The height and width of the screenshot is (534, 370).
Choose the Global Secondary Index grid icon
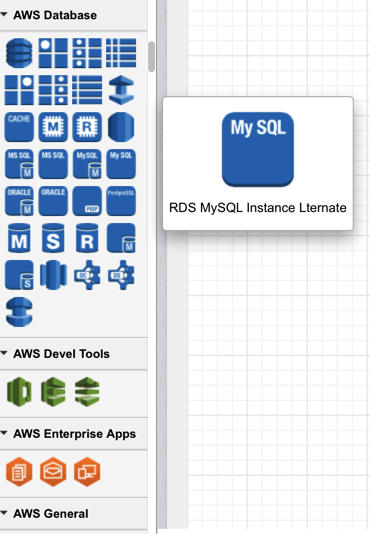(x=121, y=53)
